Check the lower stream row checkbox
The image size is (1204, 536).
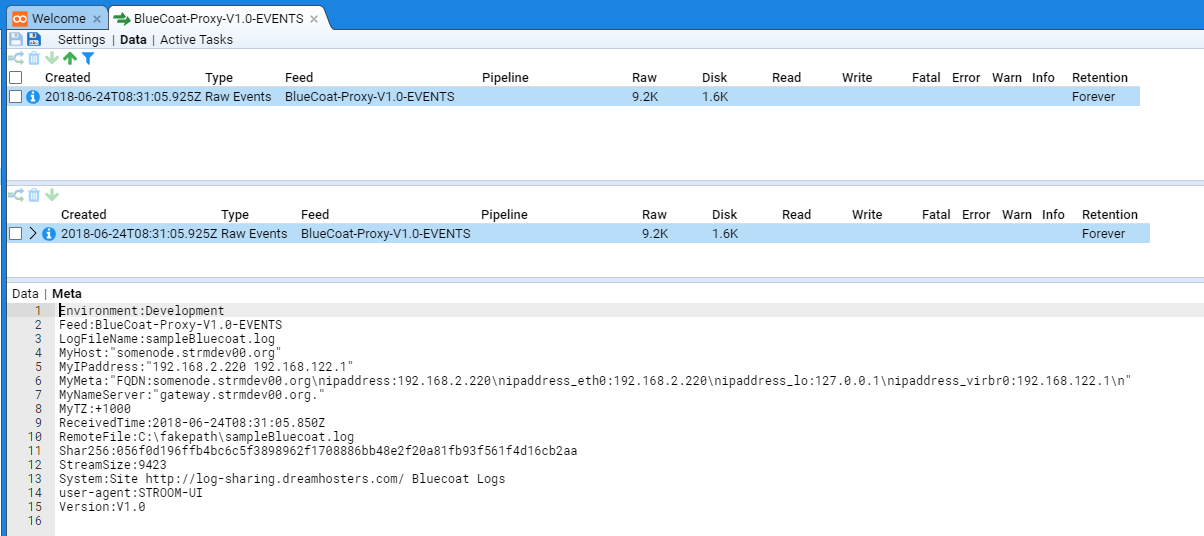[x=15, y=234]
